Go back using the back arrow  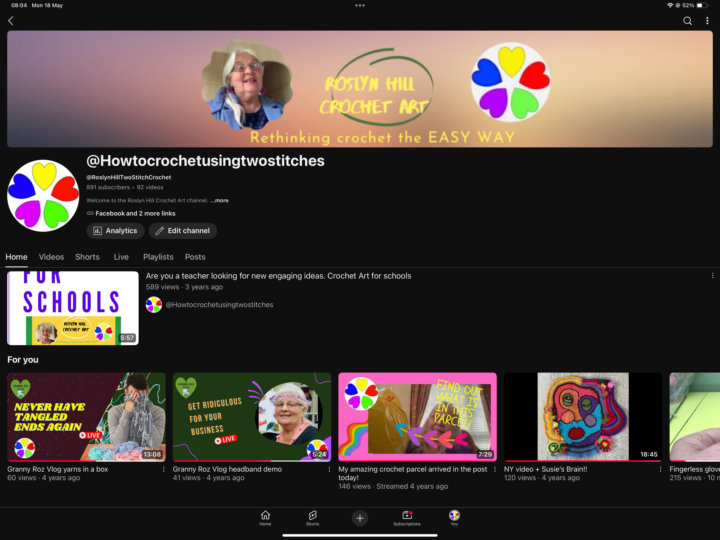pos(11,21)
